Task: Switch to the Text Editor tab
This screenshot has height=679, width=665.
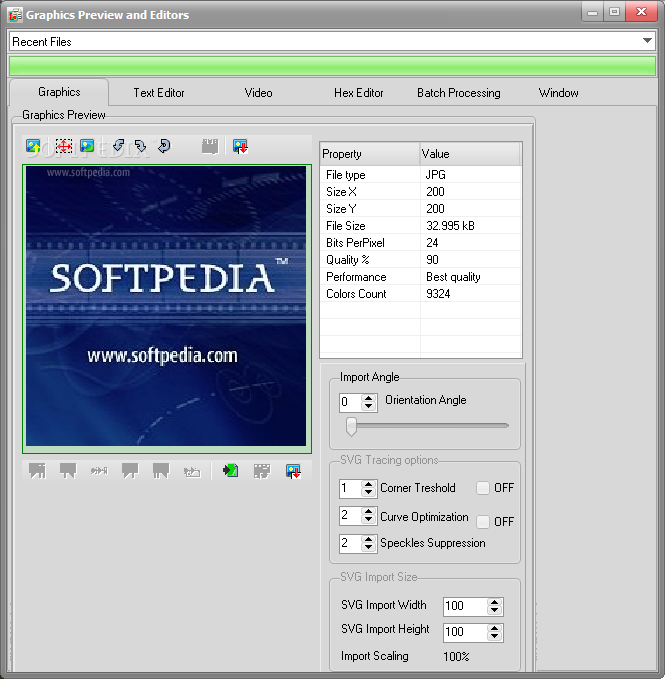Action: [x=159, y=93]
